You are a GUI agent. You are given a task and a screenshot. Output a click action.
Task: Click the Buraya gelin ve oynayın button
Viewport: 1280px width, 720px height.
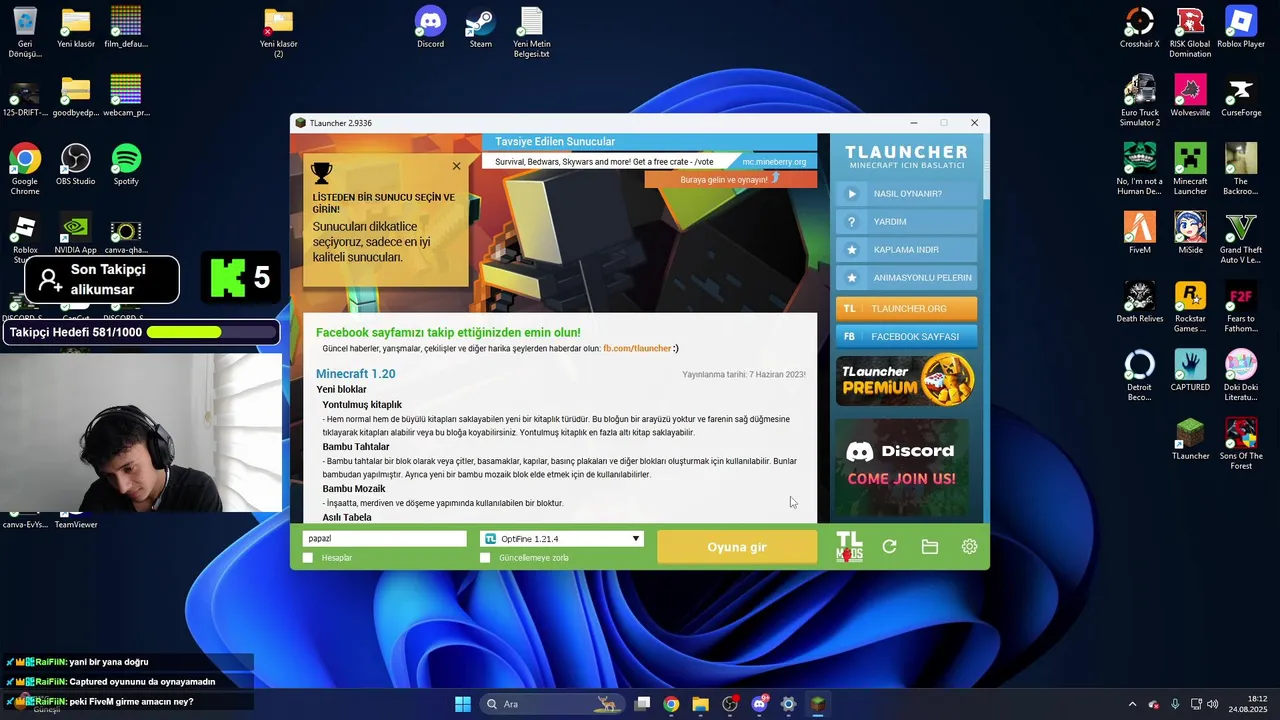coord(730,179)
